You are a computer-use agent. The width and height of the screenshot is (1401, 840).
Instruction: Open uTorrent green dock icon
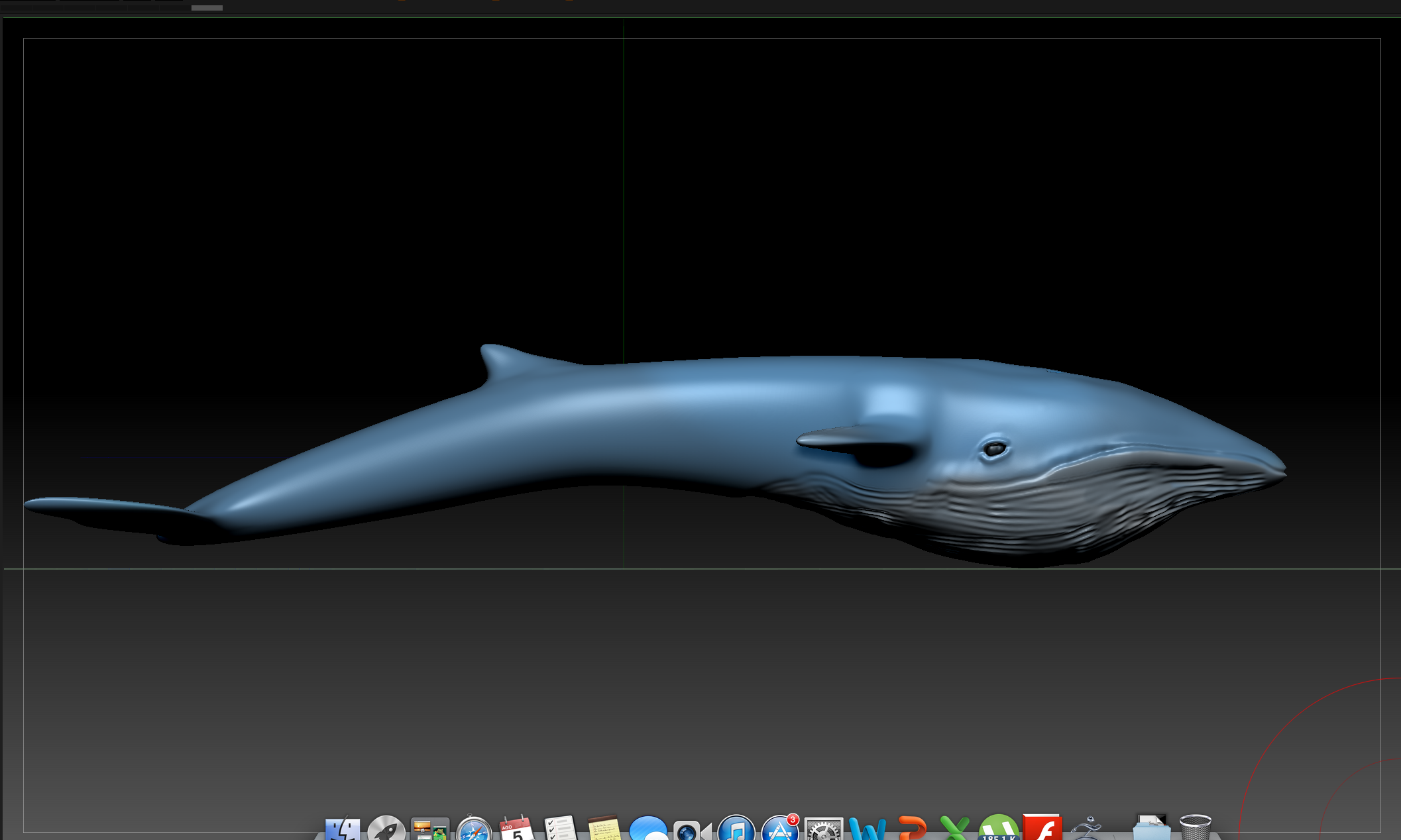click(999, 829)
